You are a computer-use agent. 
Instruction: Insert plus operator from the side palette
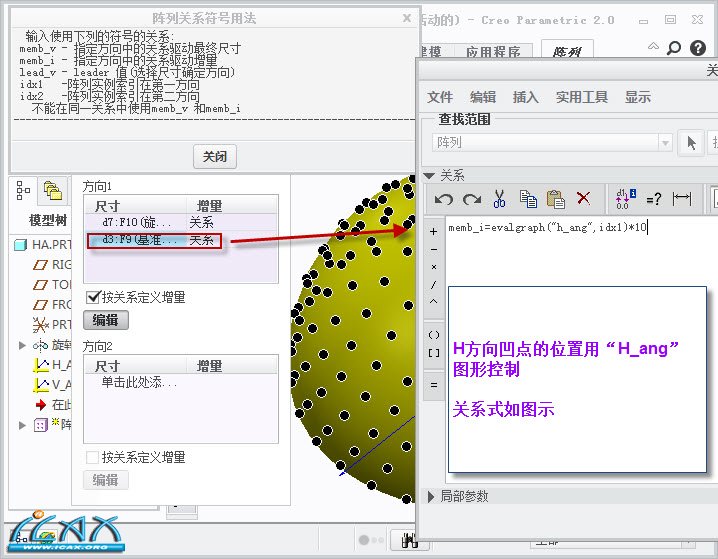(x=433, y=232)
